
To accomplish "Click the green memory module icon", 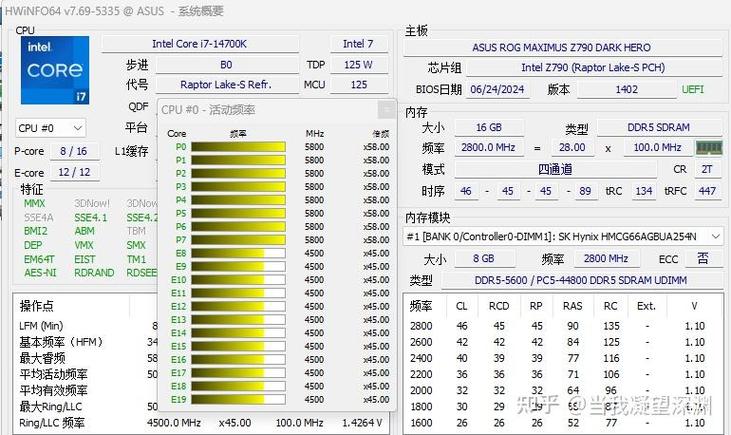I will coord(709,148).
